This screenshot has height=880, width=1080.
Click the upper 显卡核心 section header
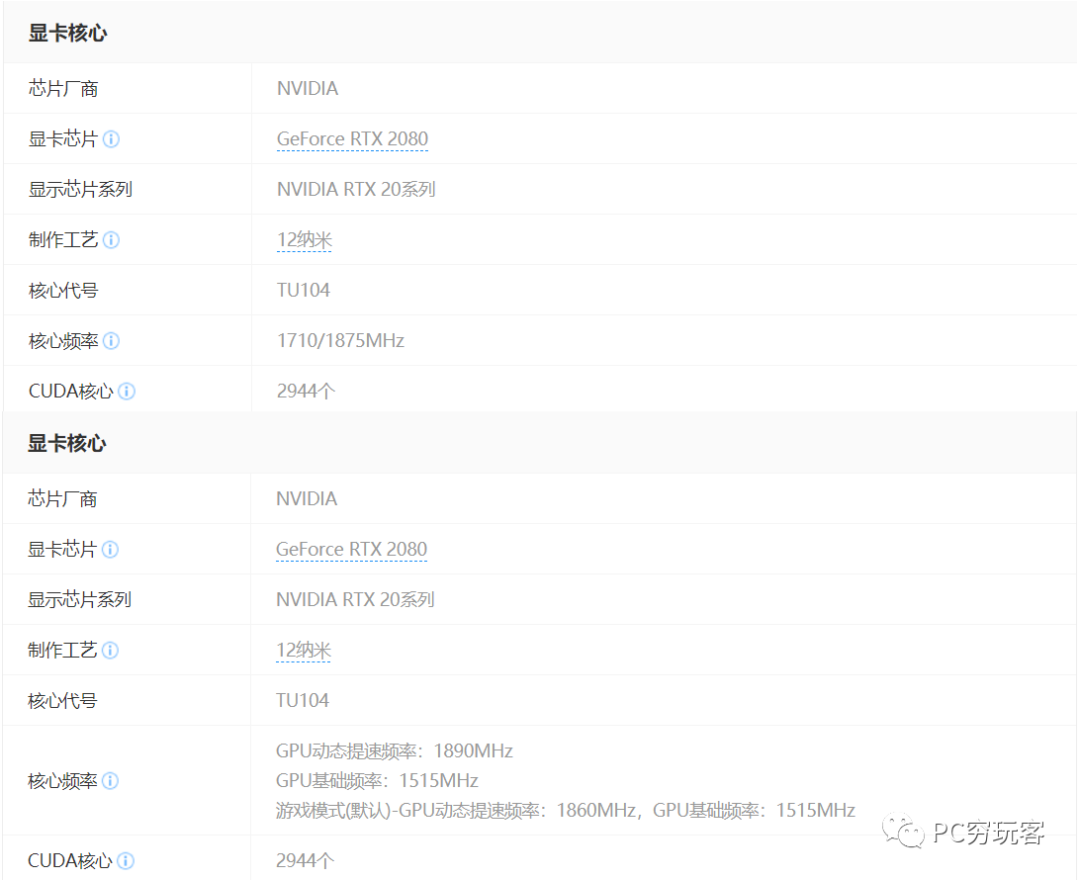click(68, 32)
